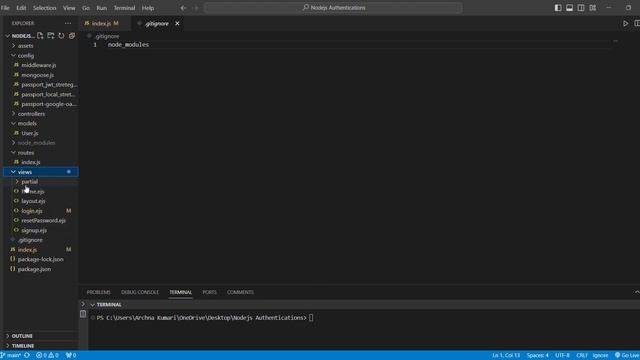Expand the node_modules folder
This screenshot has height=360, width=640.
click(x=36, y=143)
